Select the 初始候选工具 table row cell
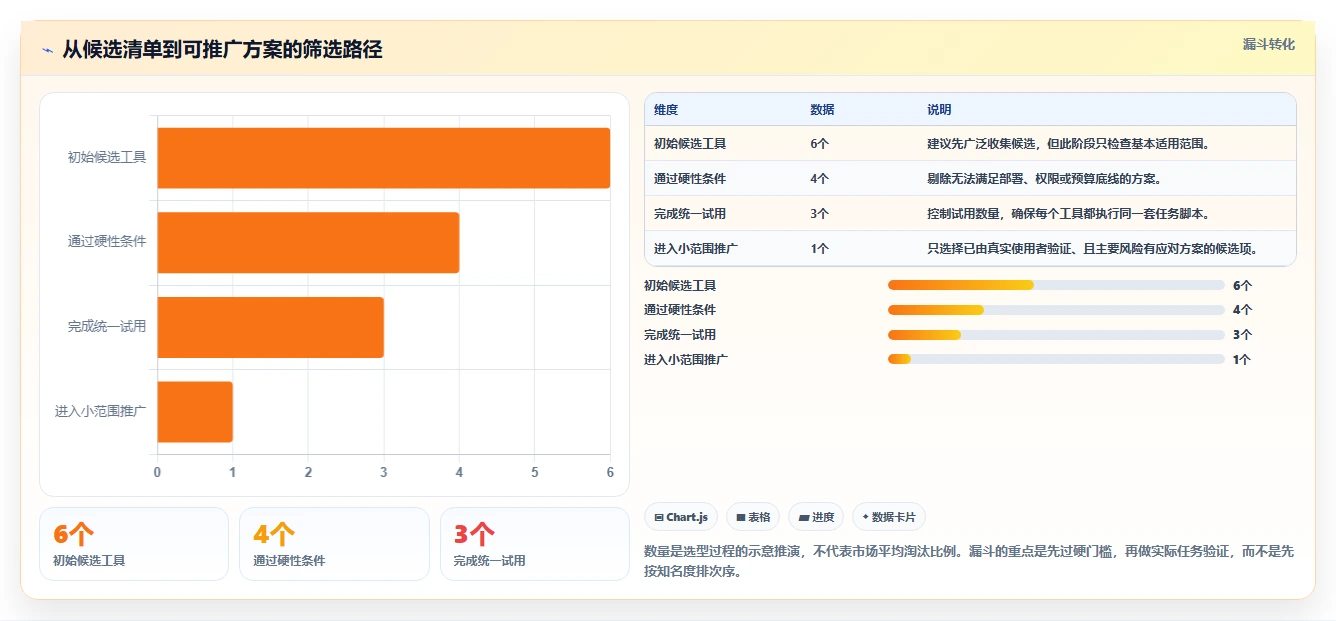Viewport: 1336px width, 621px height. click(690, 144)
